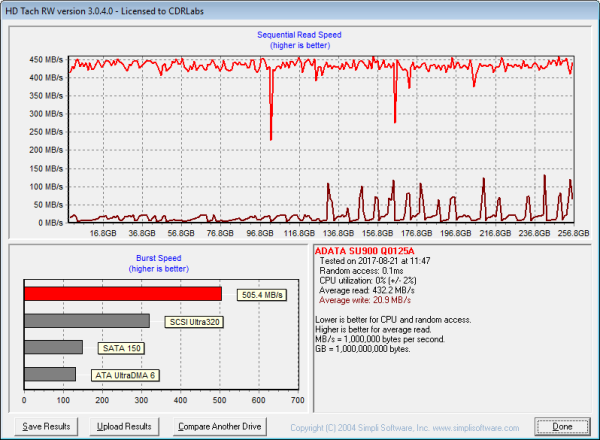Select the red burst speed bar

[123, 294]
